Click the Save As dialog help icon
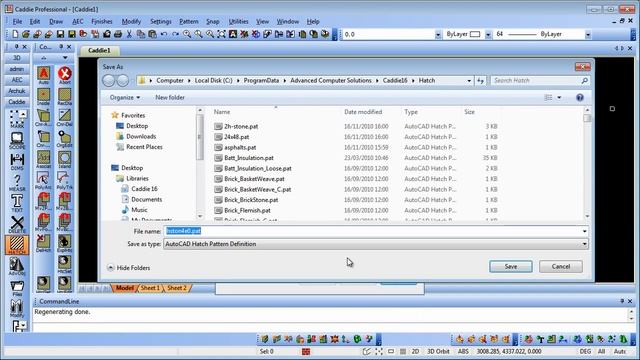This screenshot has height=360, width=640. 580,98
